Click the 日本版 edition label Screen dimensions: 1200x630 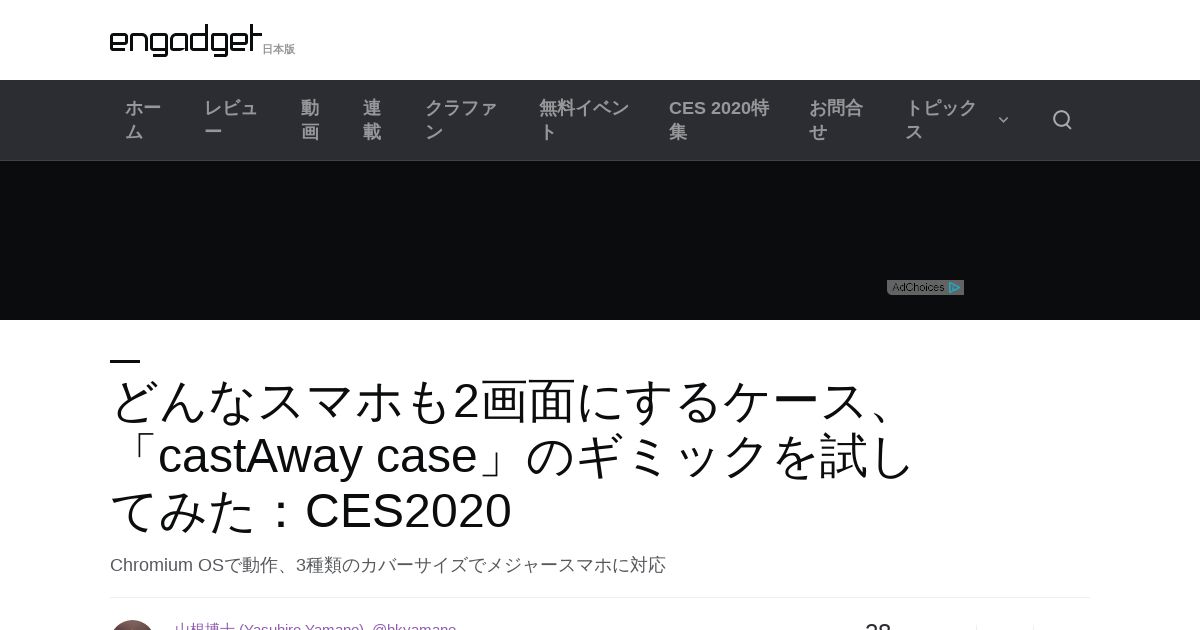279,49
